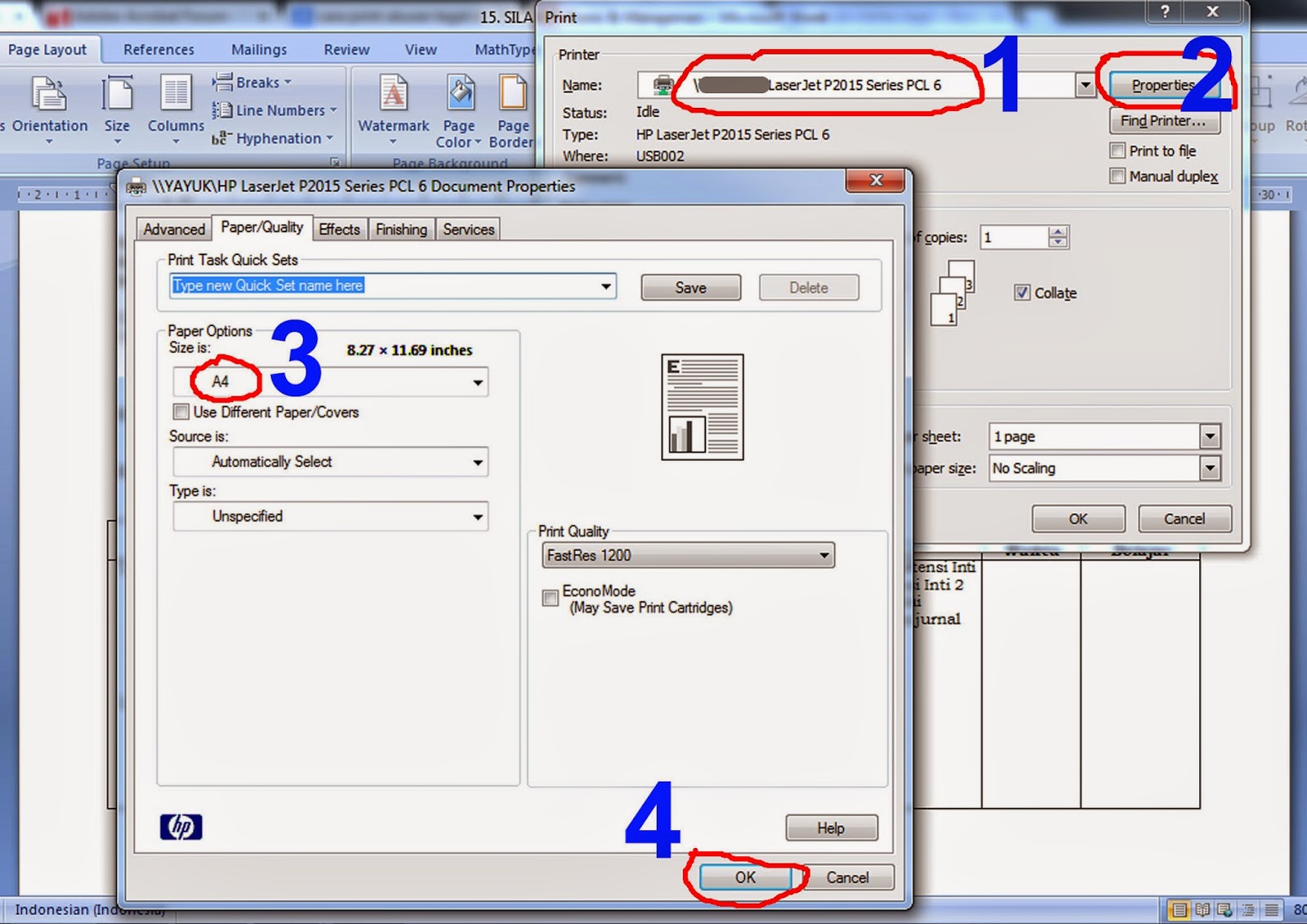Click Indonesian language in status bar

90,910
